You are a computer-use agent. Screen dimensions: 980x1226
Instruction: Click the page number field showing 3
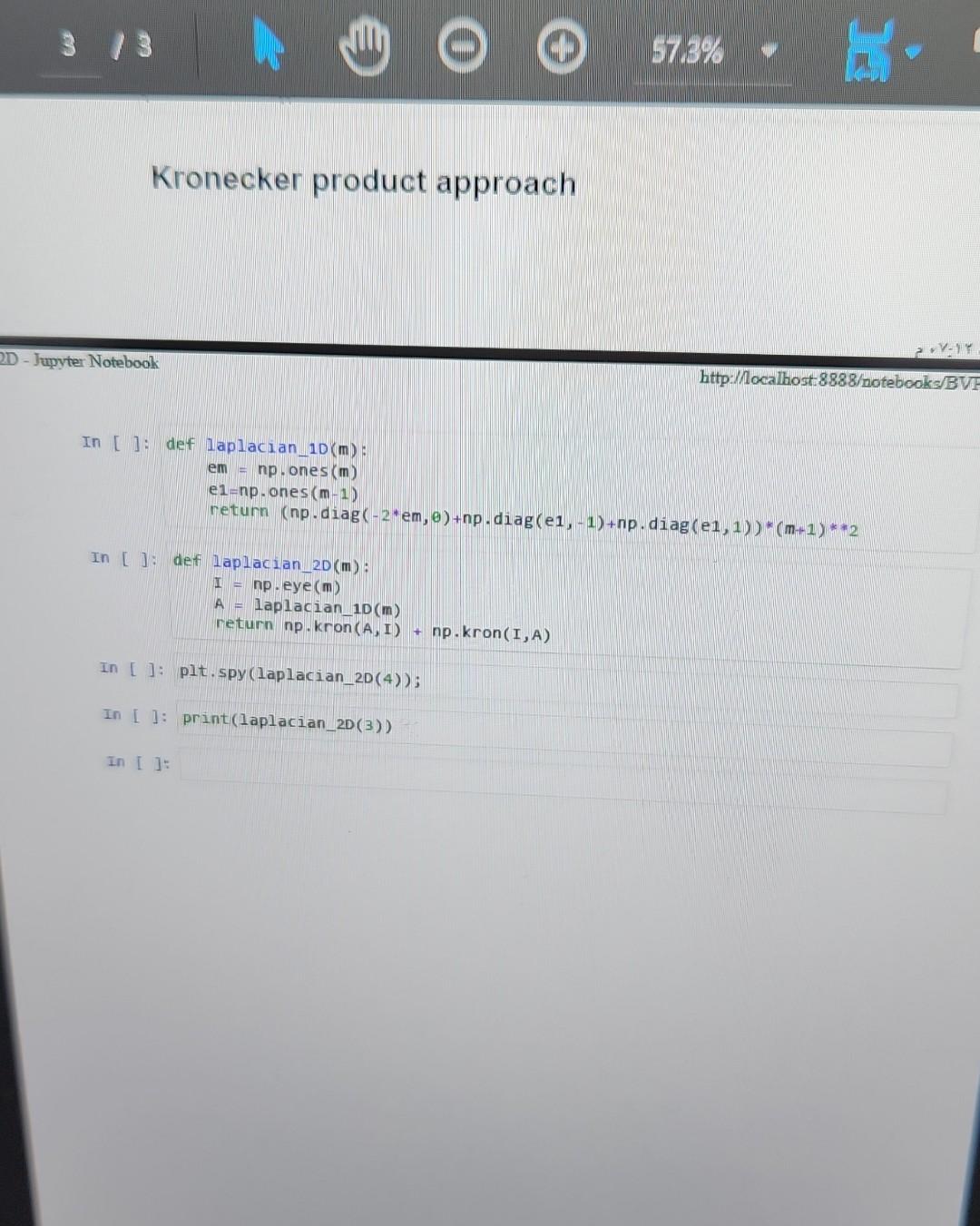68,44
